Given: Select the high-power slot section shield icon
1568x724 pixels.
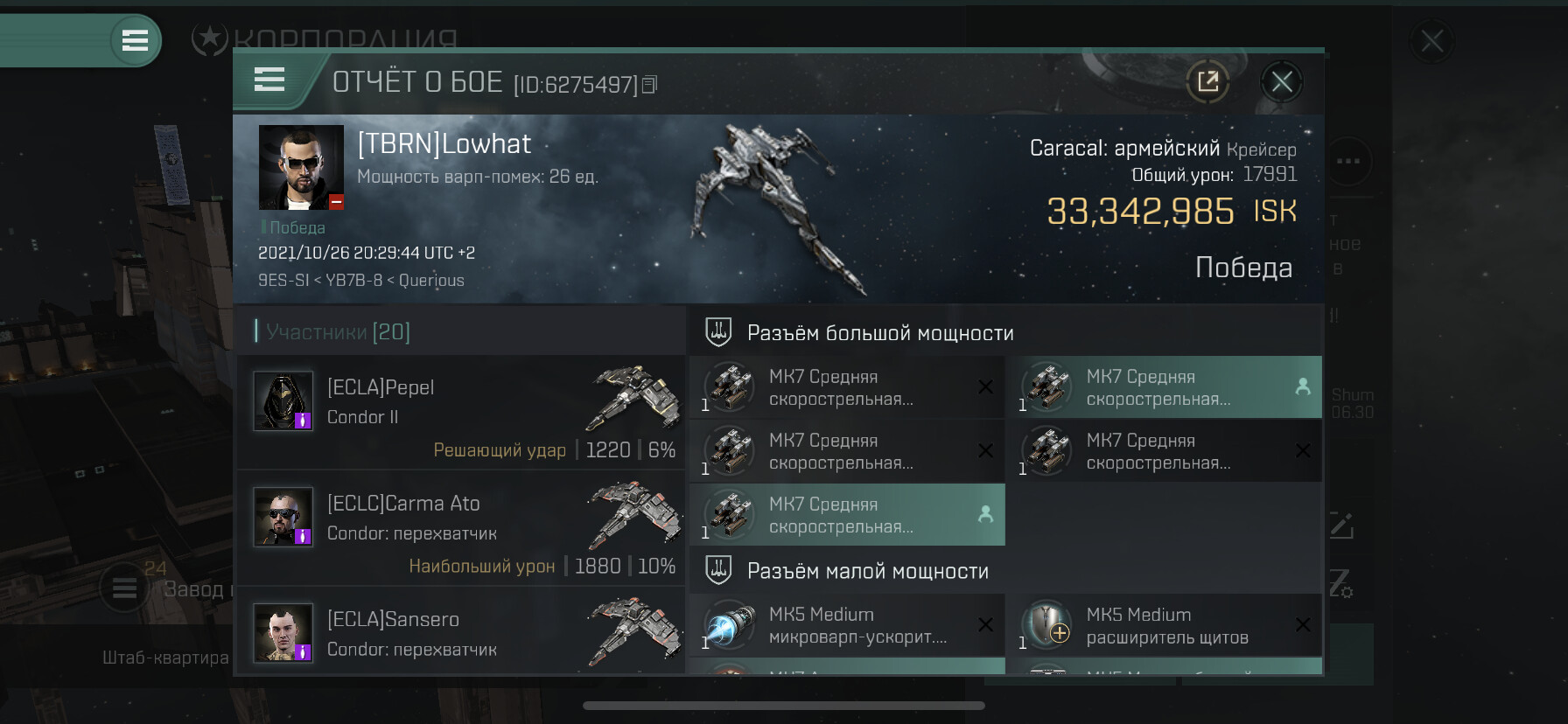Looking at the screenshot, I should pos(718,332).
